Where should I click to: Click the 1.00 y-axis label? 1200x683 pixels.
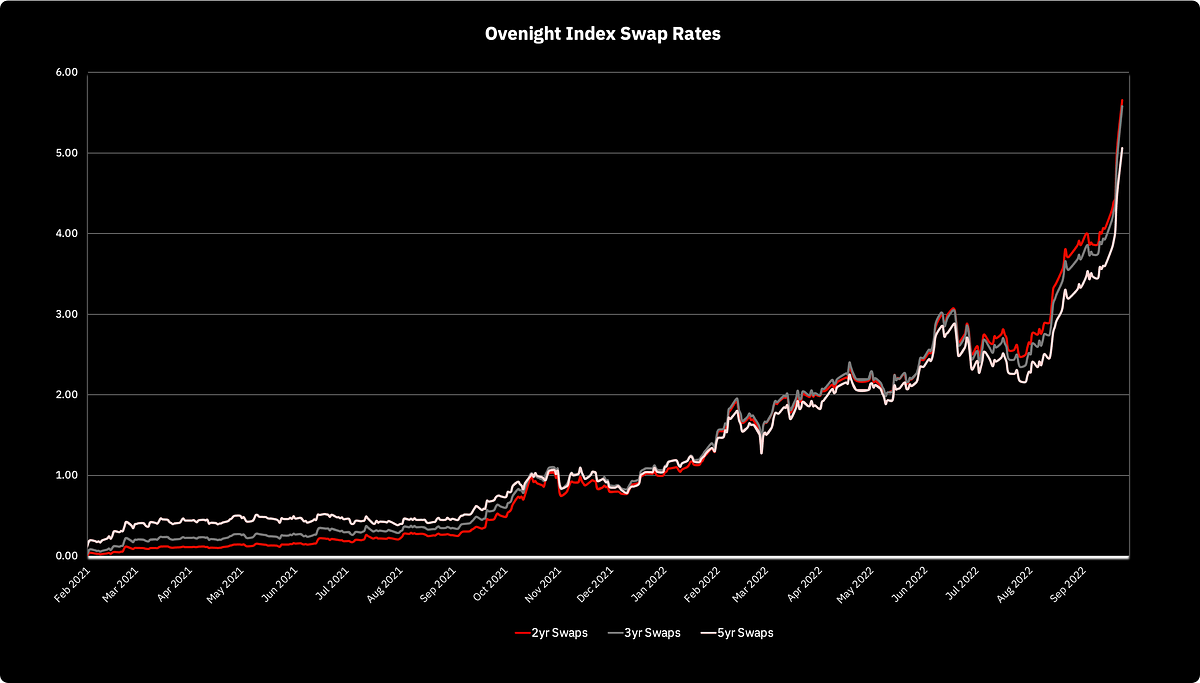coord(66,475)
